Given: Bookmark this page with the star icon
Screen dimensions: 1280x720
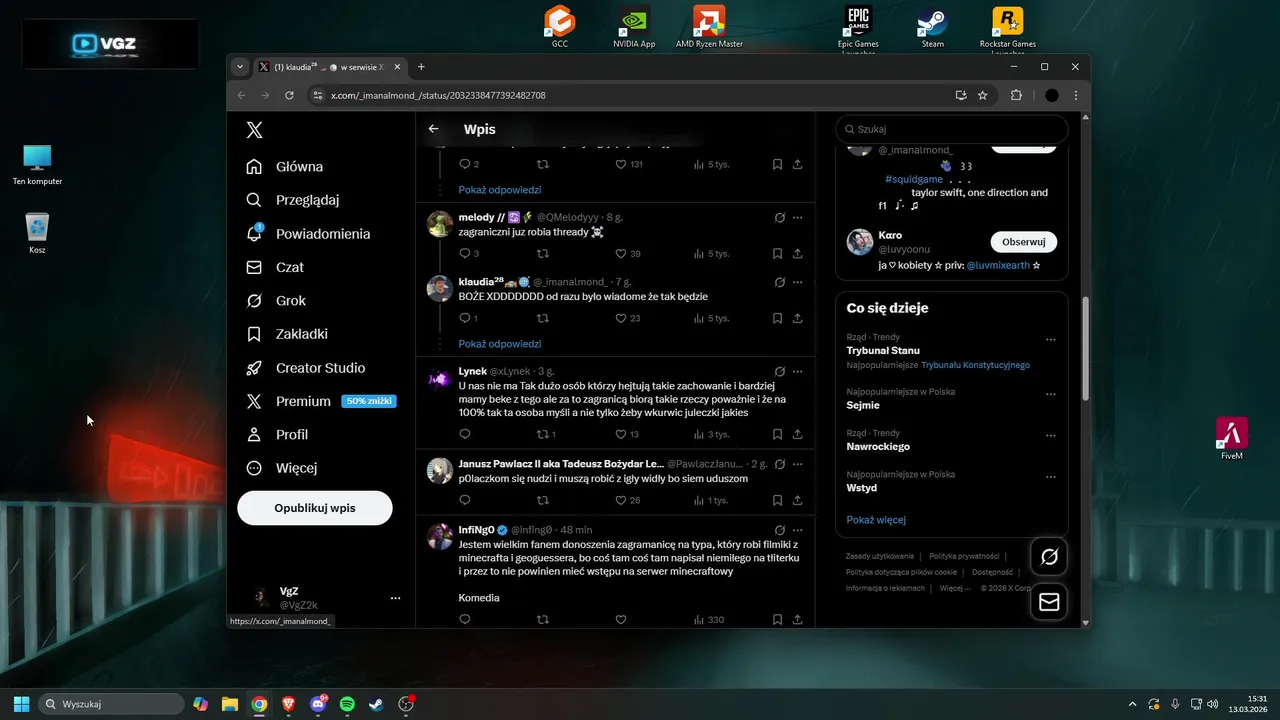Looking at the screenshot, I should (x=983, y=95).
